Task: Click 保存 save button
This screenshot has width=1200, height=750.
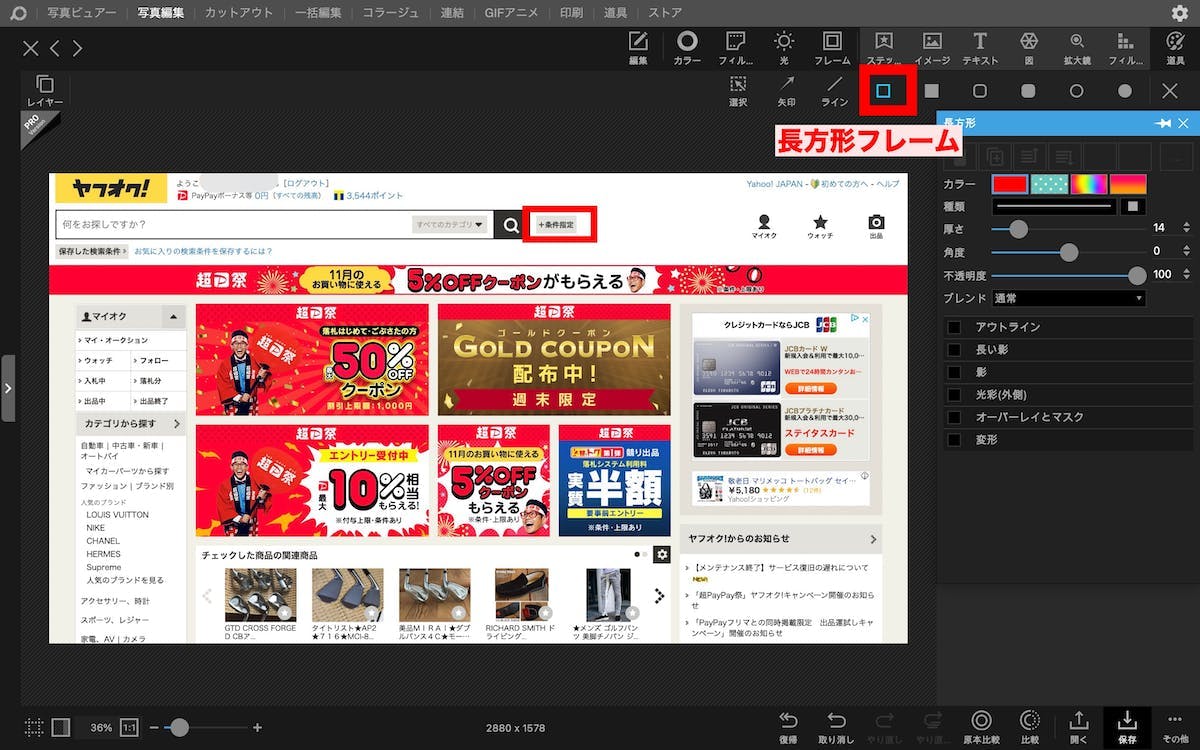Action: click(x=1127, y=727)
